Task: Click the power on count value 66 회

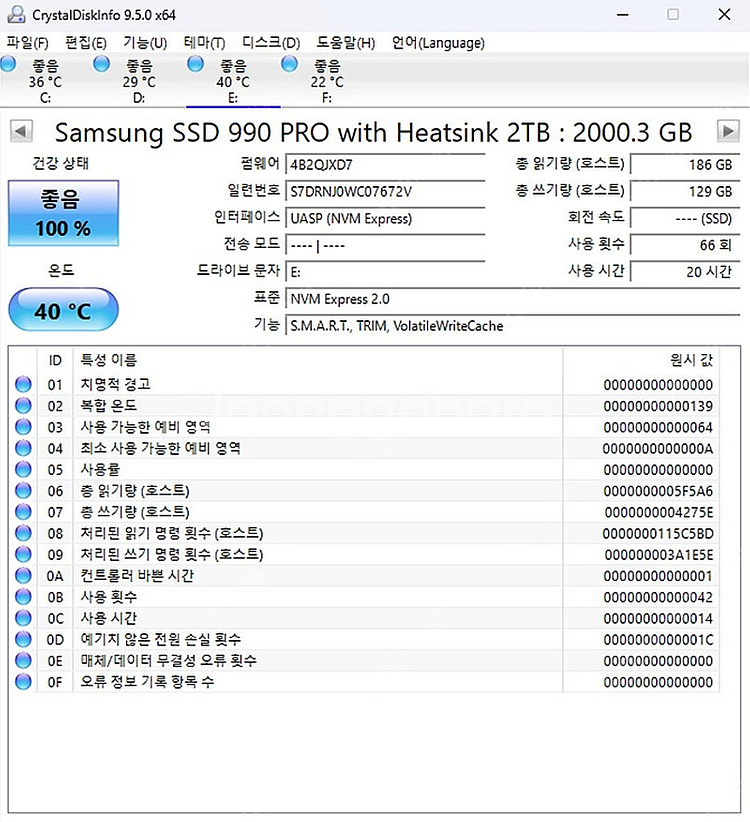Action: [685, 245]
